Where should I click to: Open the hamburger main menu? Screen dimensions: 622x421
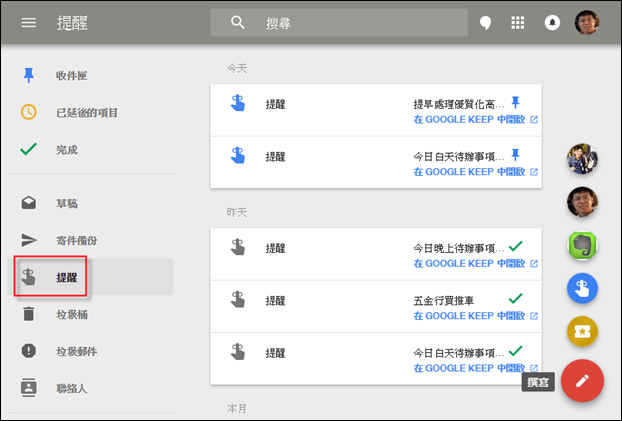click(x=29, y=23)
